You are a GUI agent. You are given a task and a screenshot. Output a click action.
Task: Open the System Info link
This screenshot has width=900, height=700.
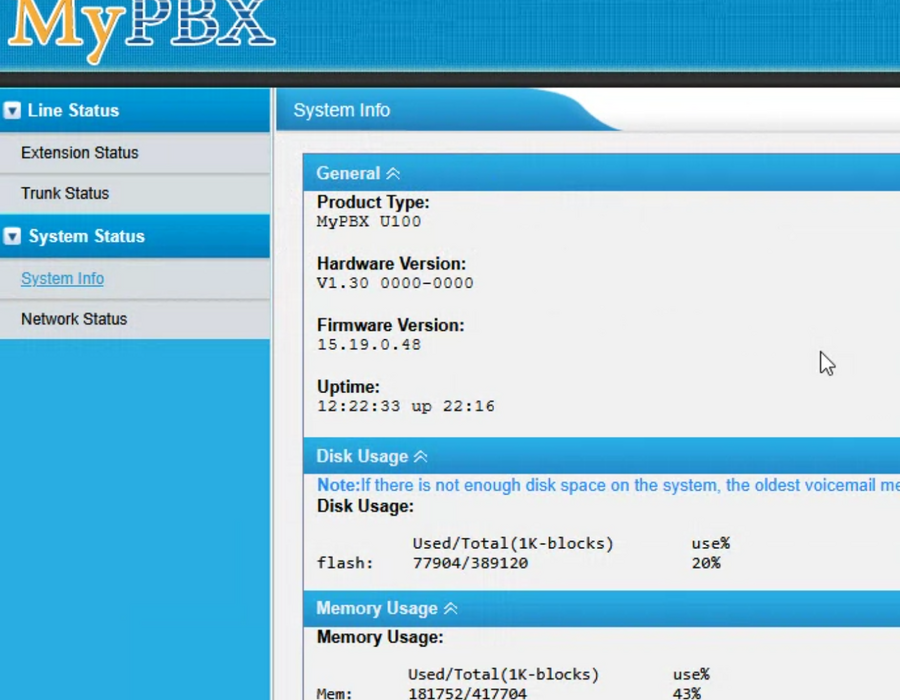click(x=63, y=278)
